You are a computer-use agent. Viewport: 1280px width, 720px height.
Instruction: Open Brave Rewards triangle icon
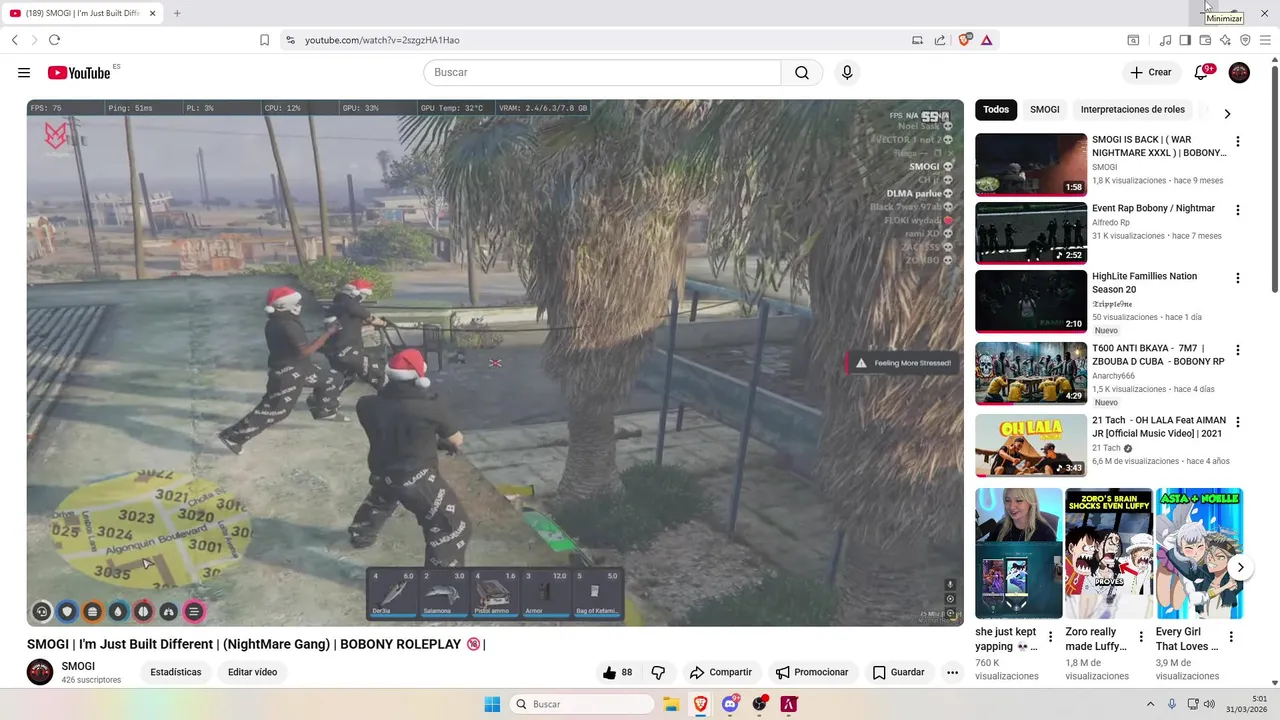click(986, 40)
